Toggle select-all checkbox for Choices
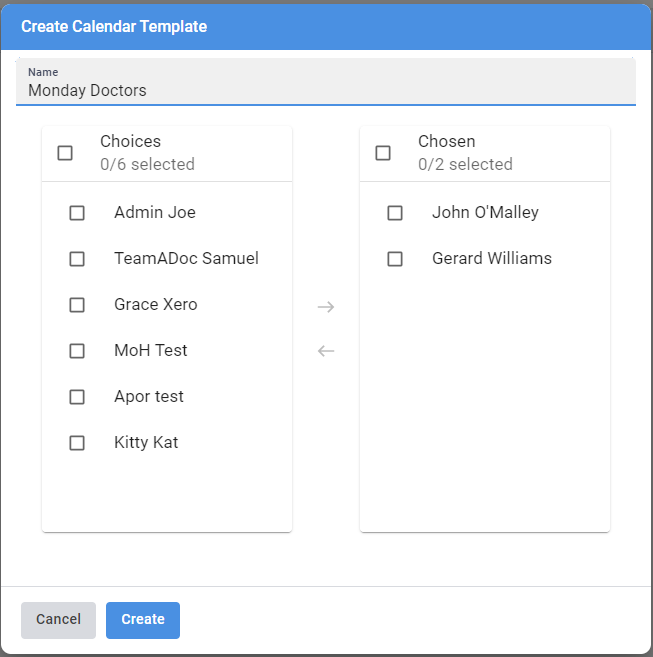 [65, 153]
